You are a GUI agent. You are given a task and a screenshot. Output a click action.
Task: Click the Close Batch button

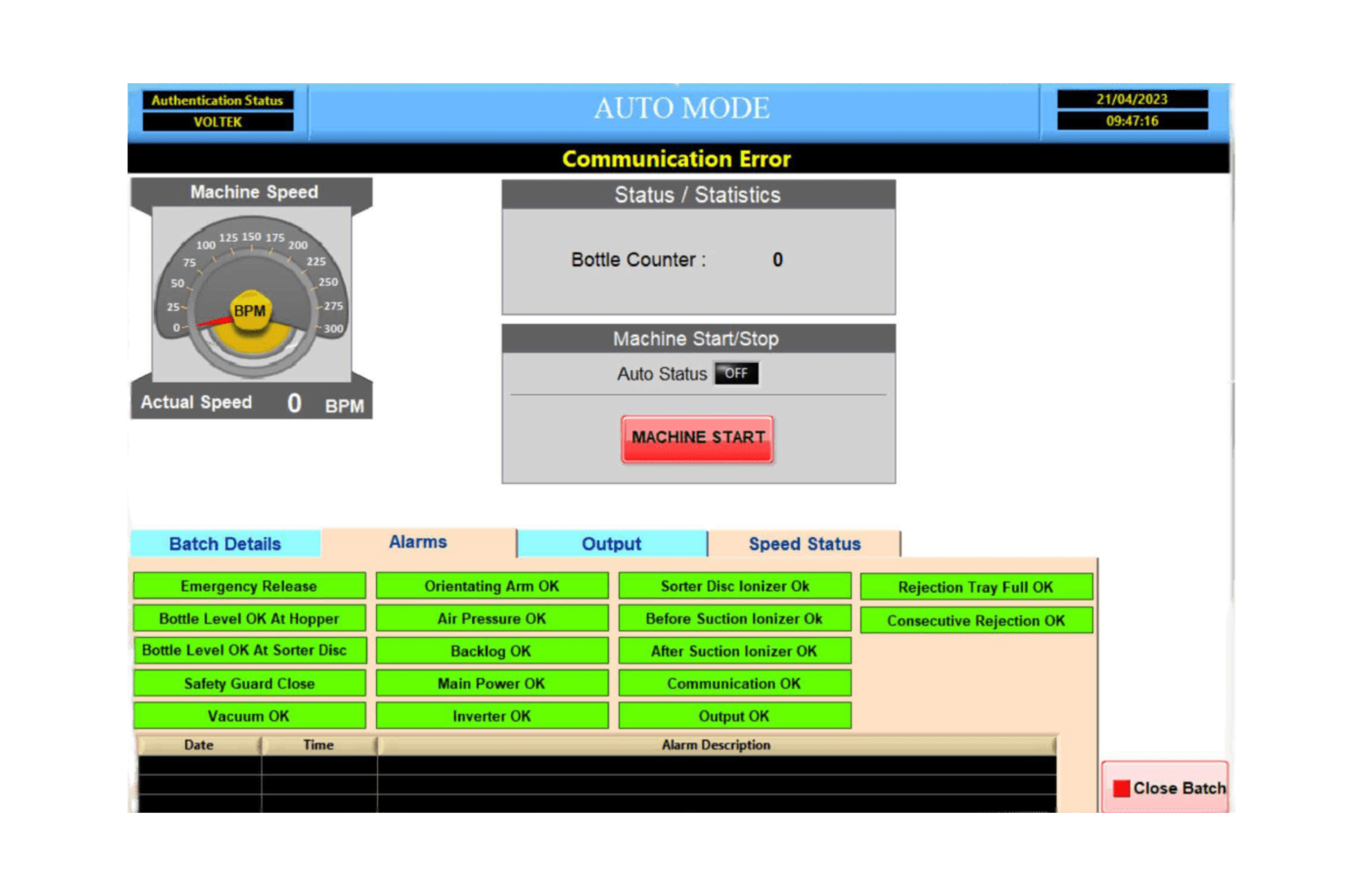pos(1166,788)
